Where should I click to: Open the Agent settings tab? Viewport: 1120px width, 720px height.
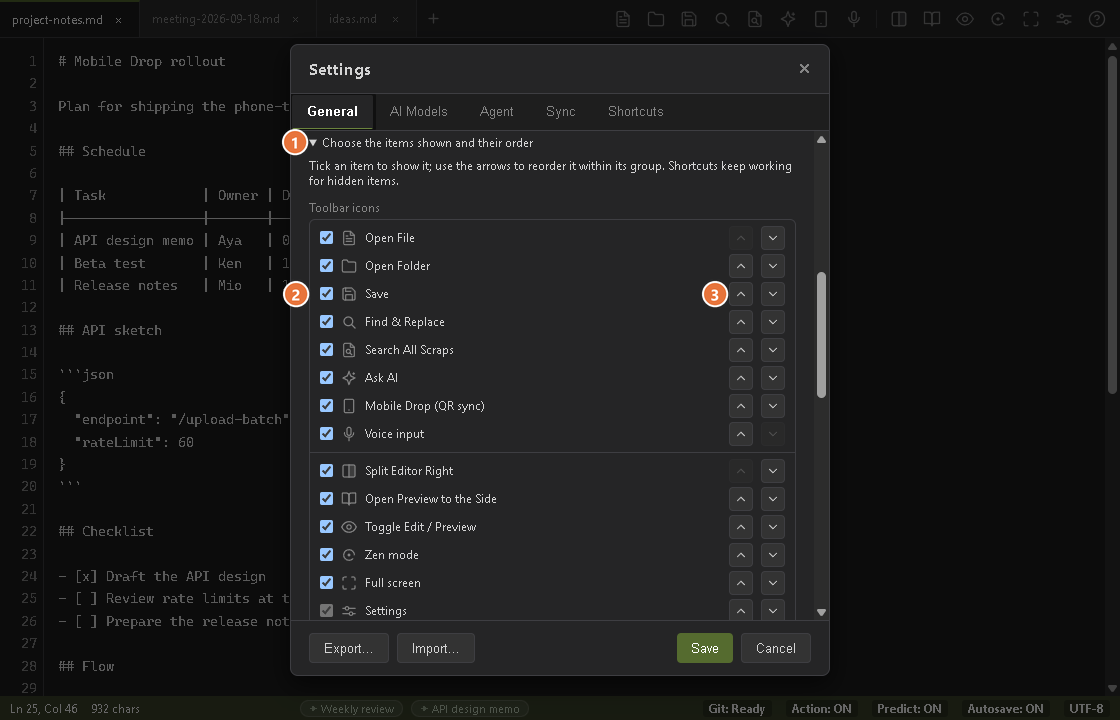click(x=496, y=111)
